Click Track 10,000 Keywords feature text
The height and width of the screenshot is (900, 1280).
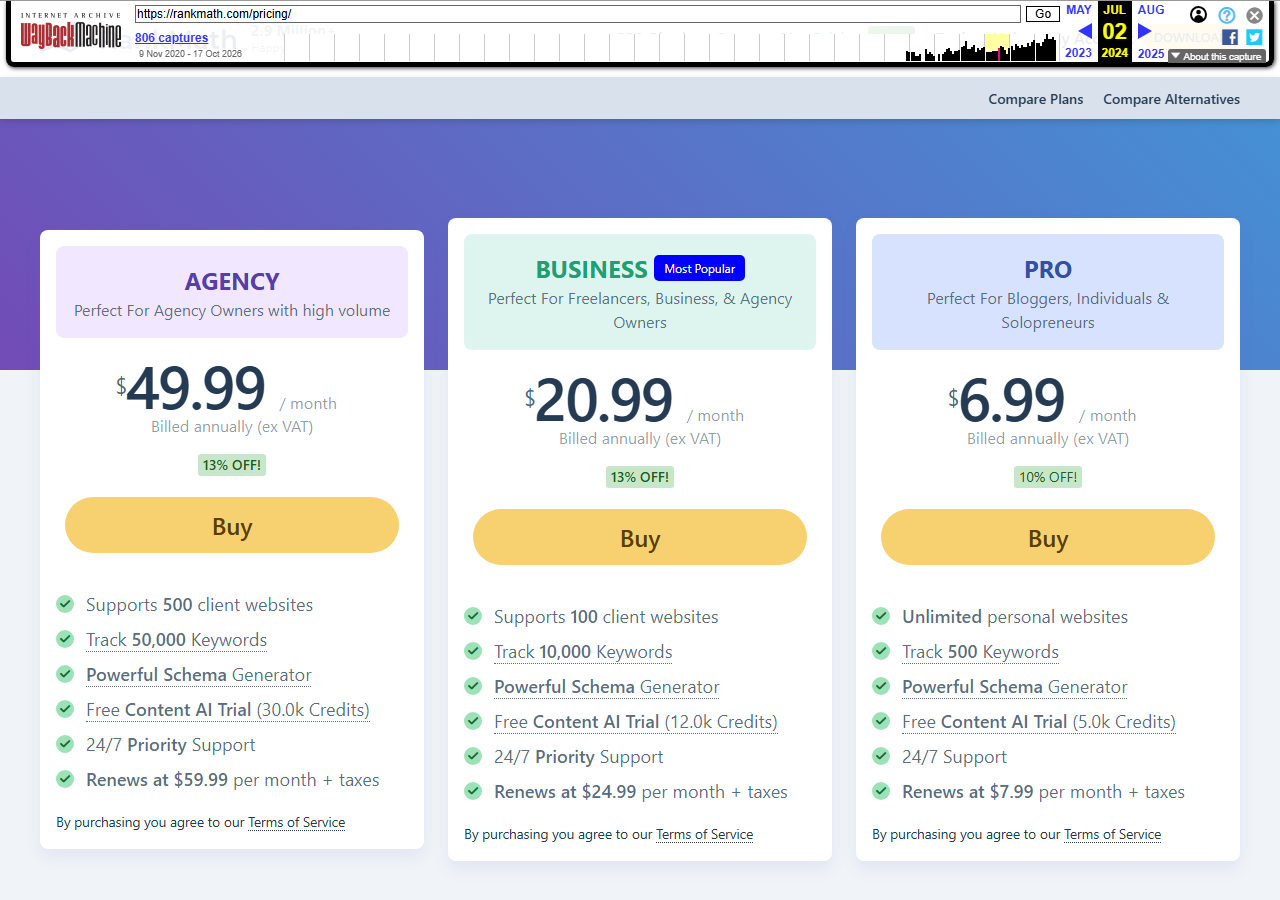coord(583,652)
